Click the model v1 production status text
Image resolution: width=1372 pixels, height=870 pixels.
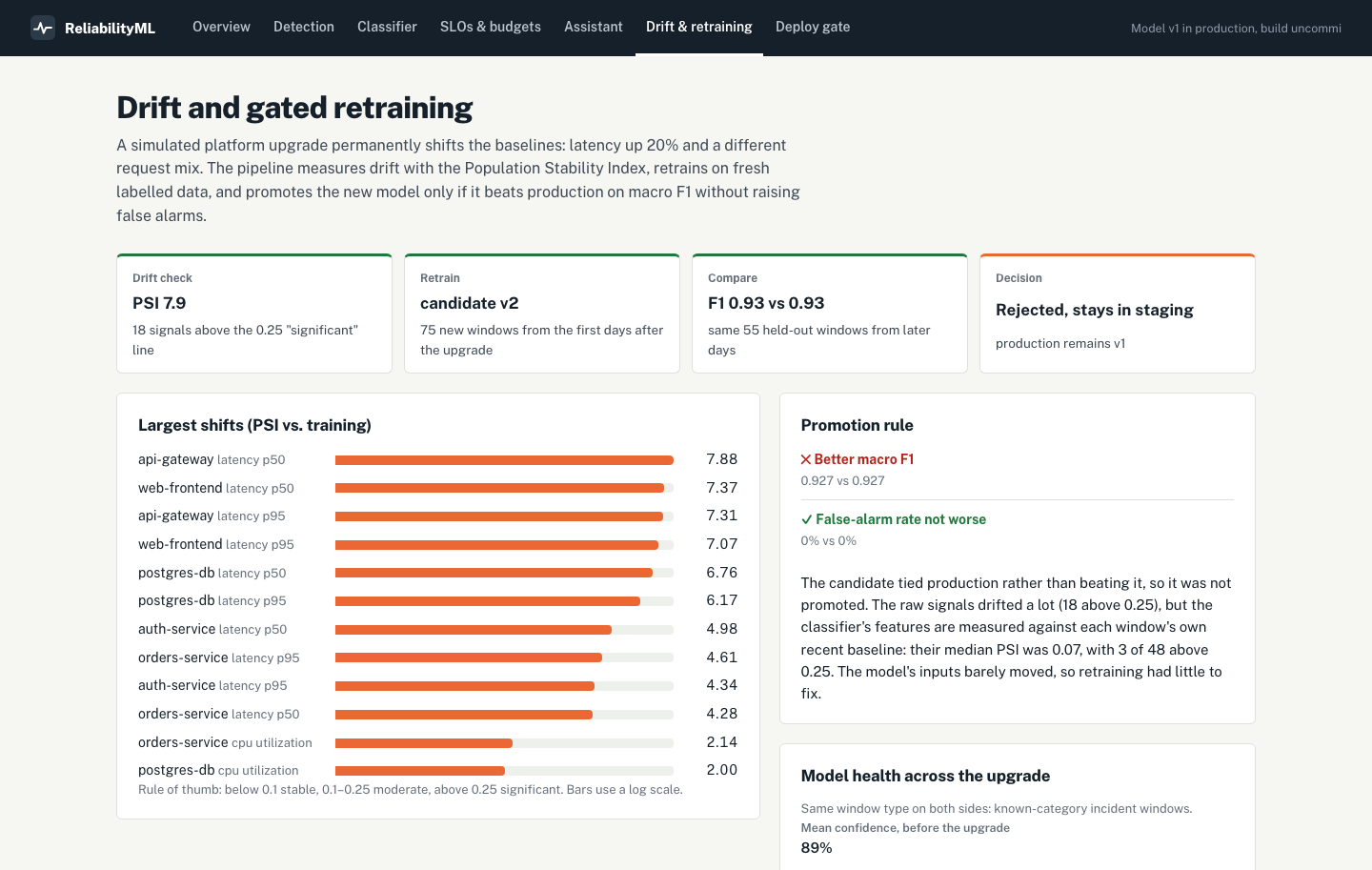pos(1236,29)
